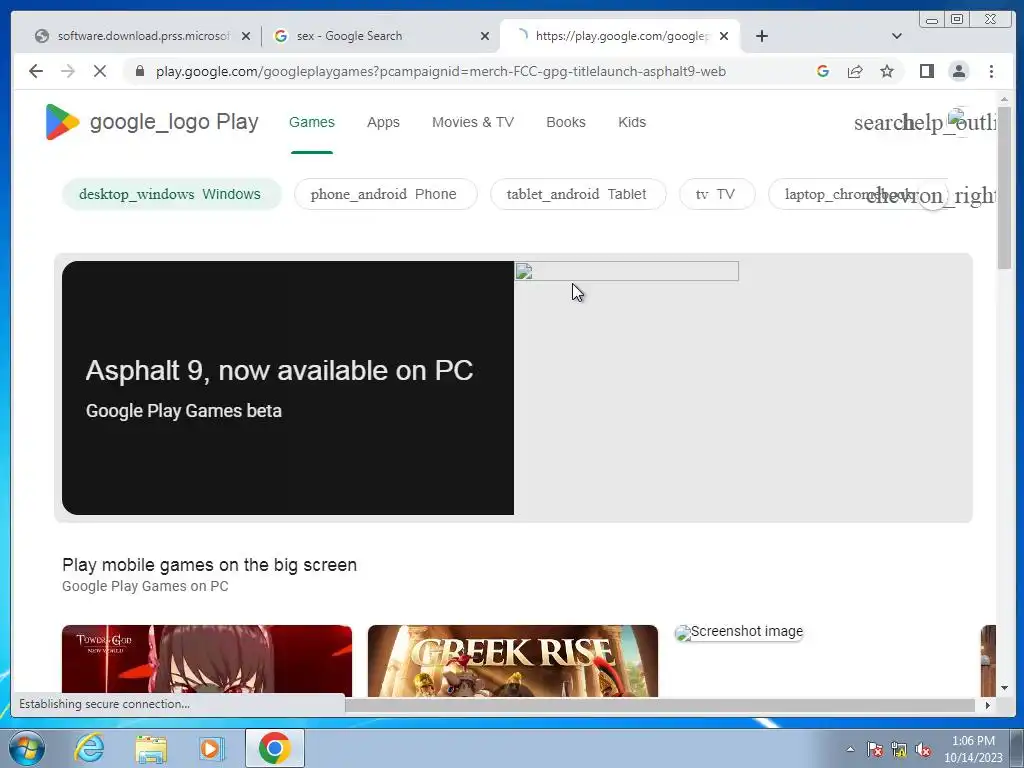This screenshot has width=1024, height=768.
Task: Click chevron_right to show more filters
Action: [x=933, y=195]
